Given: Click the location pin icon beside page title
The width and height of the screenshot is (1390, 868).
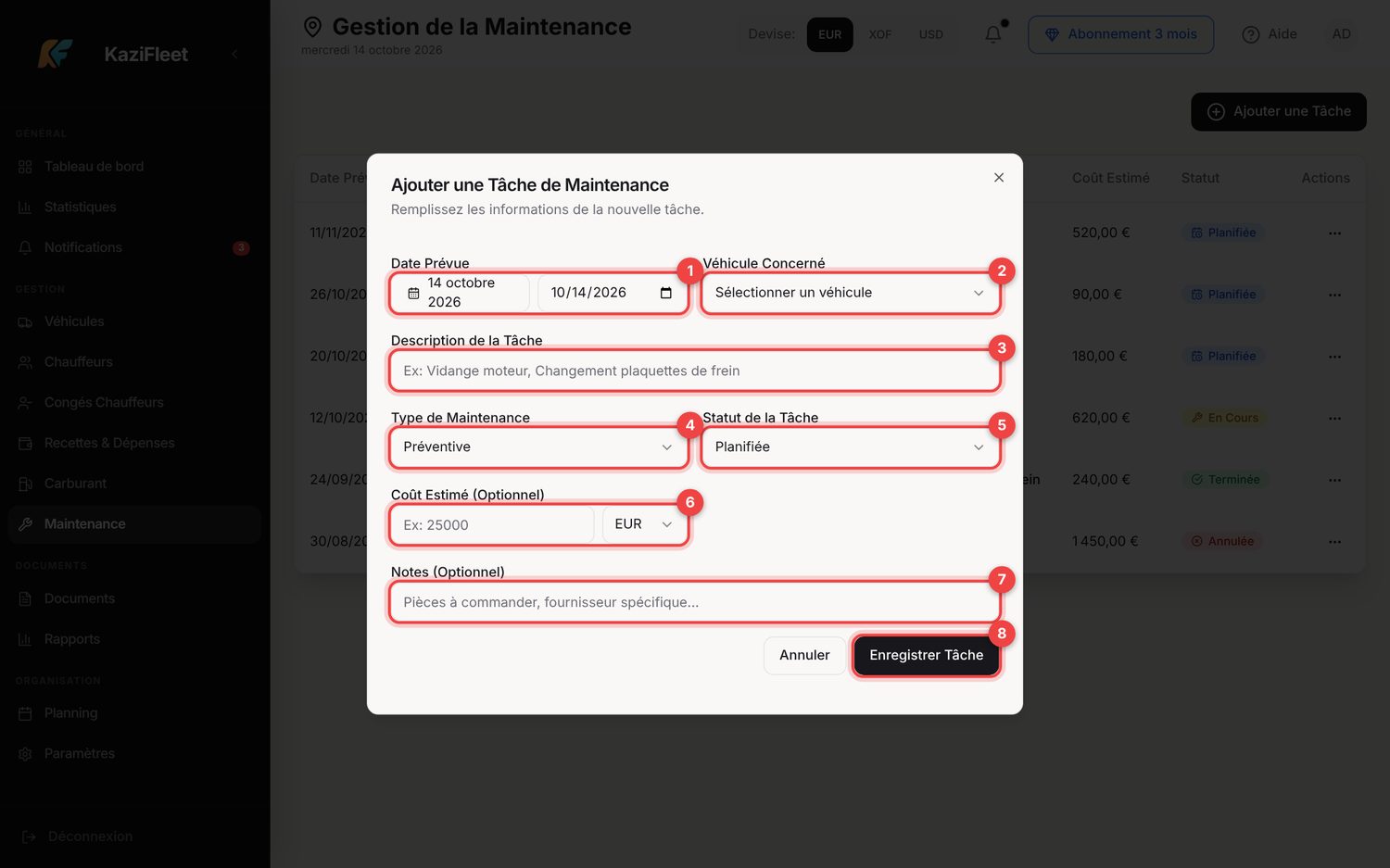Looking at the screenshot, I should point(313,27).
